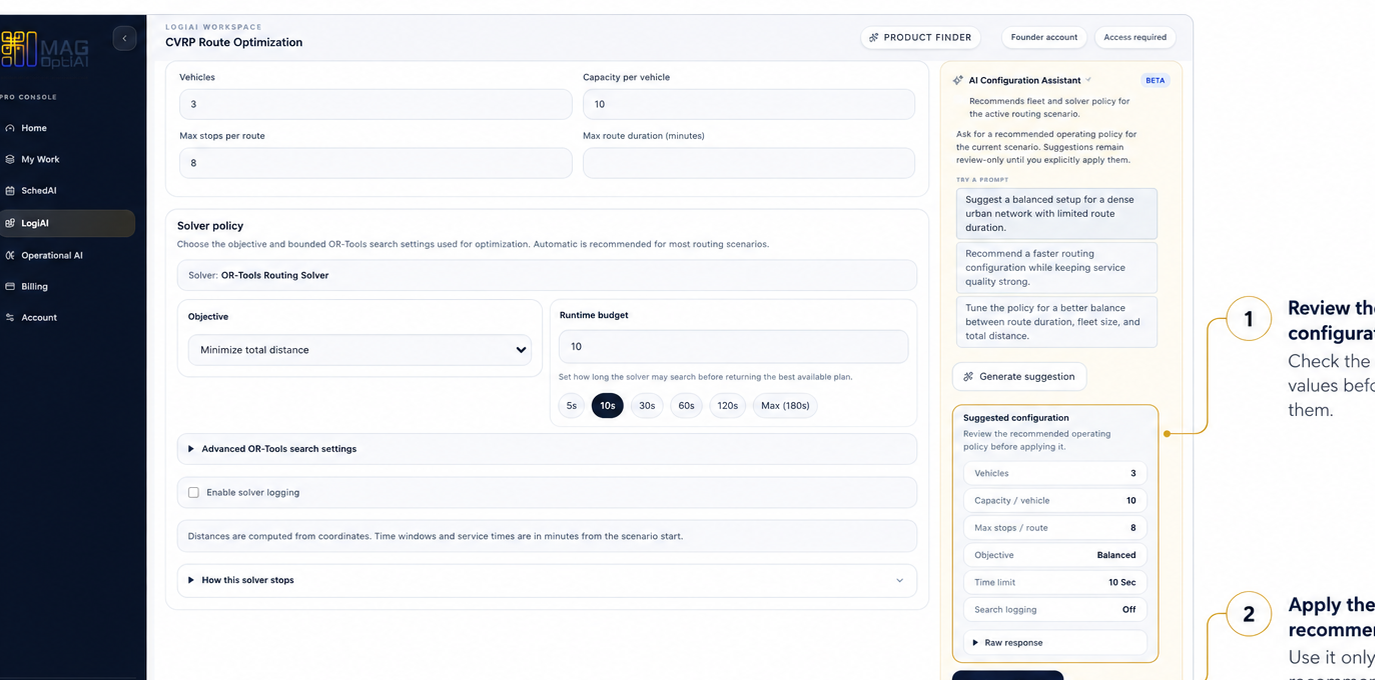Click the MAG OptiAI logo
The height and width of the screenshot is (680, 1375).
coord(45,49)
